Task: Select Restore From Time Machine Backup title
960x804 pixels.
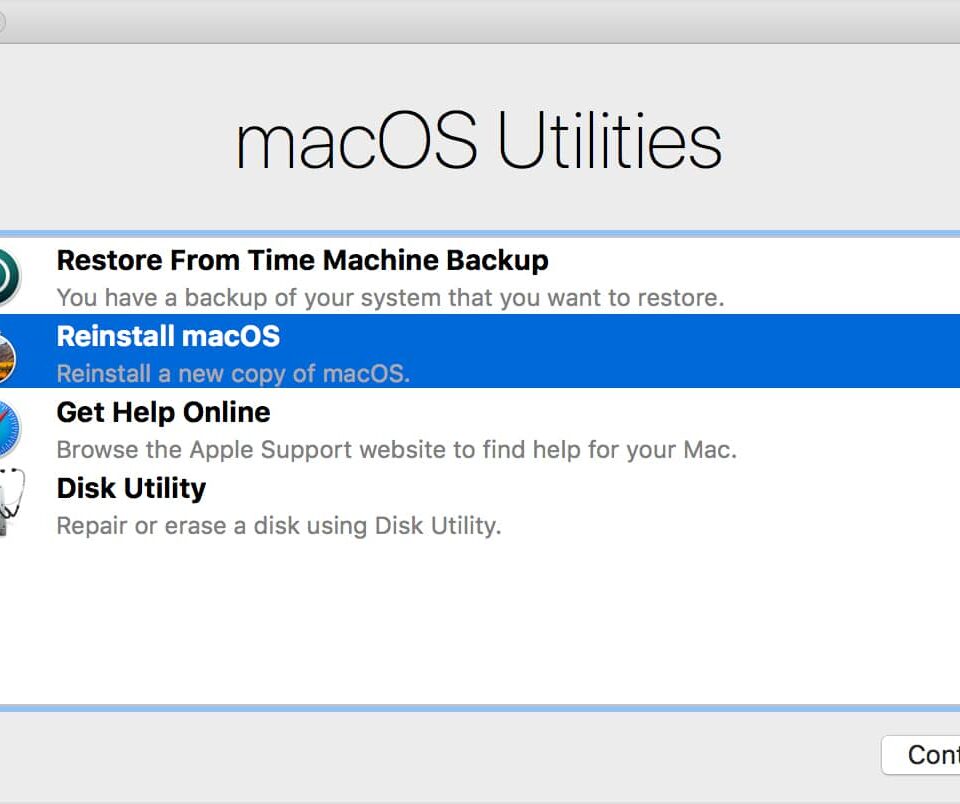Action: pyautogui.click(x=302, y=261)
